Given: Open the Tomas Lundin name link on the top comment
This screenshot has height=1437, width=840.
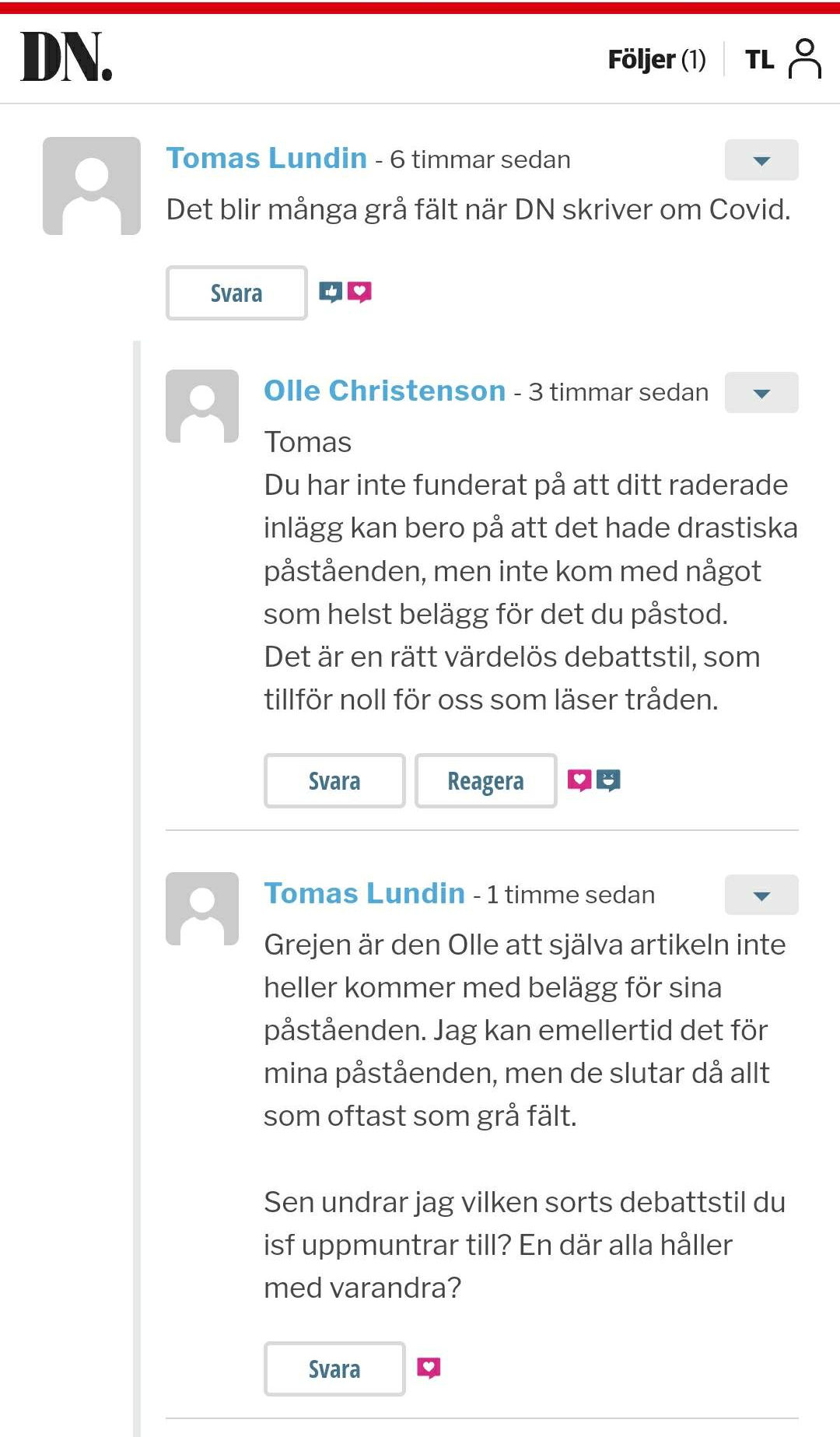Looking at the screenshot, I should point(267,158).
